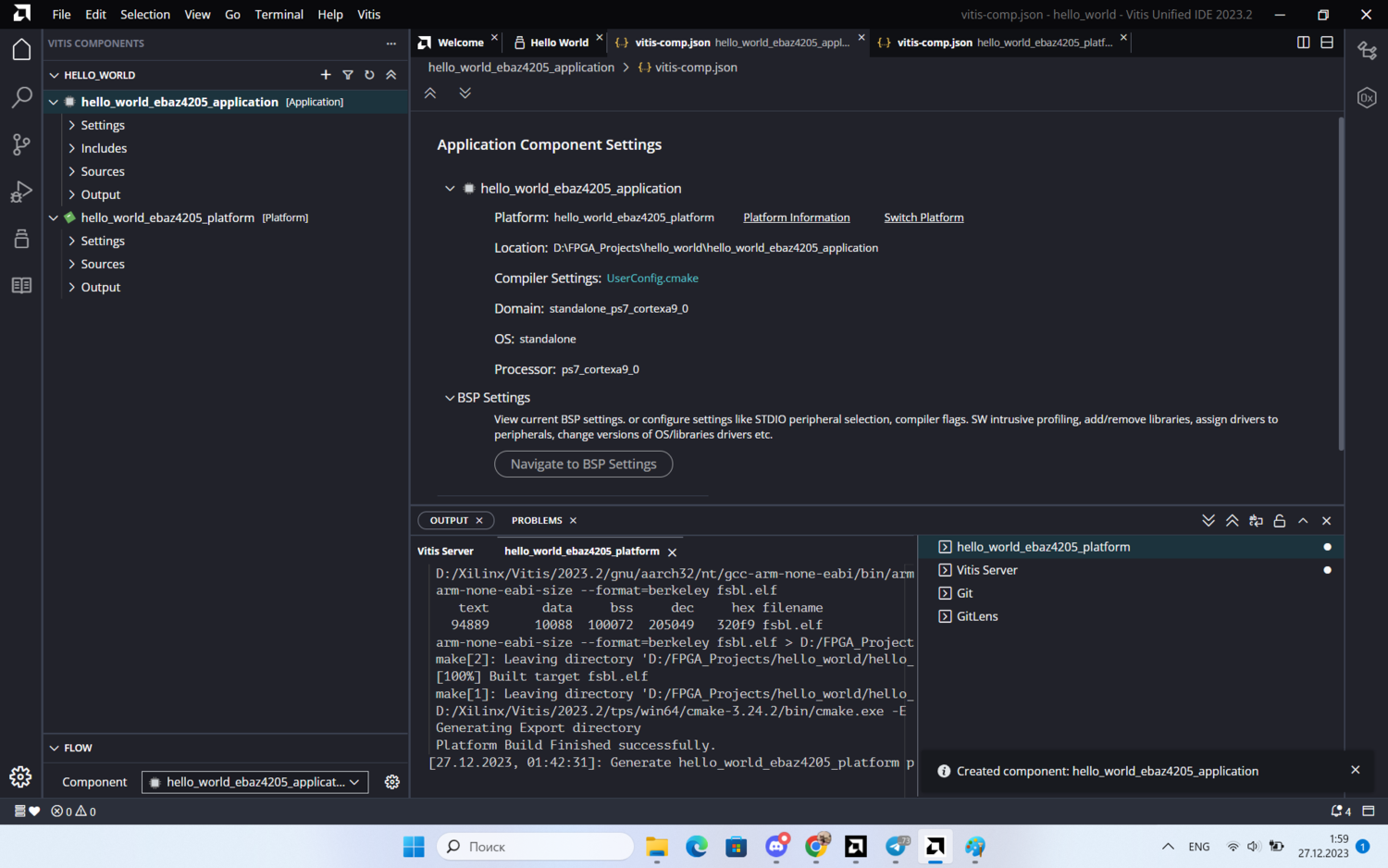Open the Terminal menu
The height and width of the screenshot is (868, 1388).
279,14
